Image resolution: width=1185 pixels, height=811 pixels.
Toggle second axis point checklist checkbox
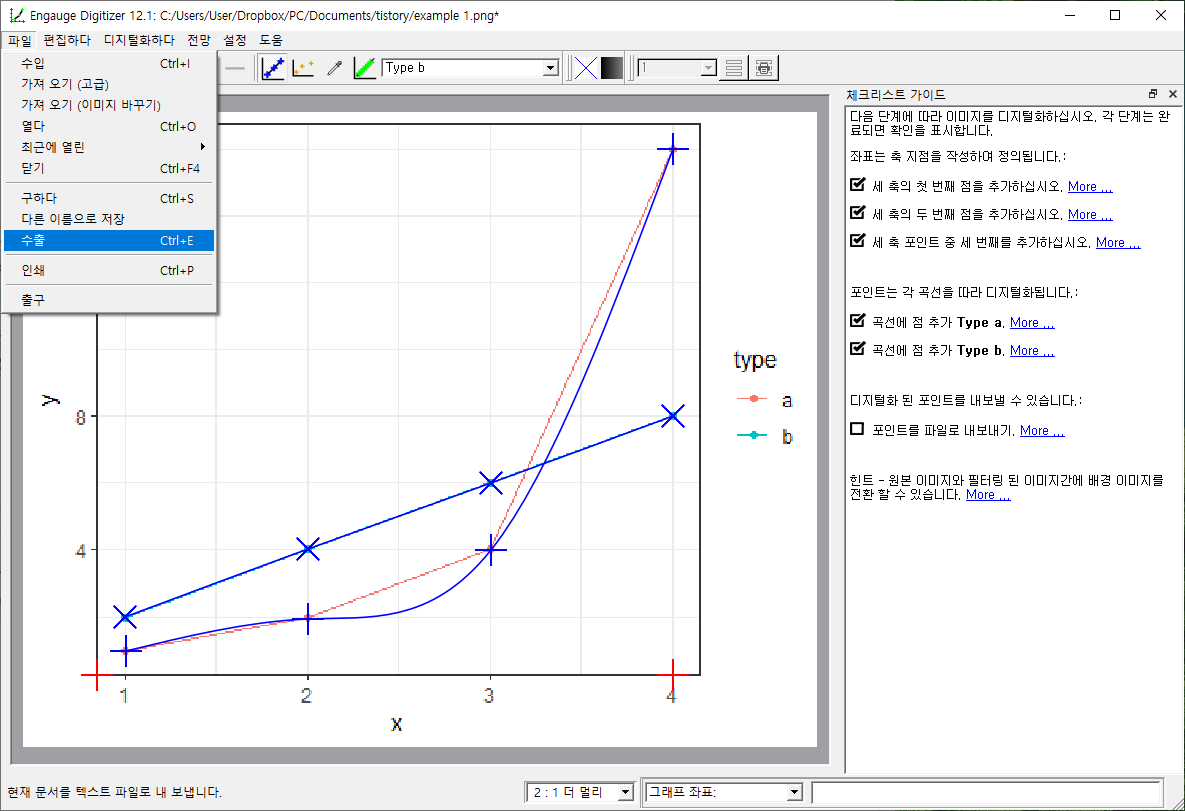point(857,212)
